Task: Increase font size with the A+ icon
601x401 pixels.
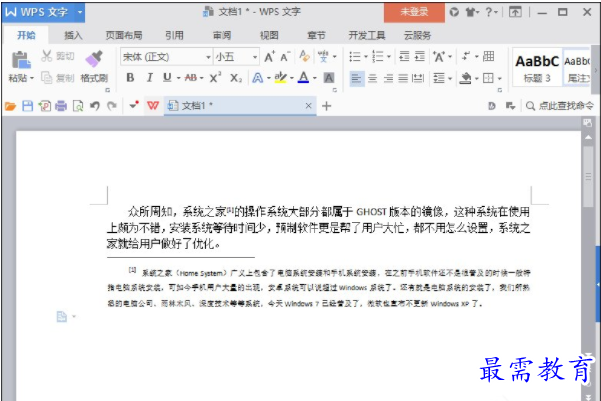Action: (270, 57)
